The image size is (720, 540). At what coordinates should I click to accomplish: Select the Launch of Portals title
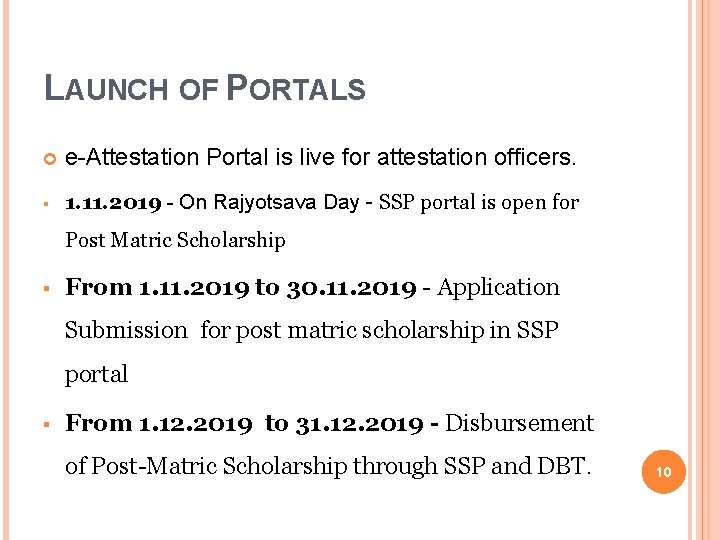click(x=205, y=88)
